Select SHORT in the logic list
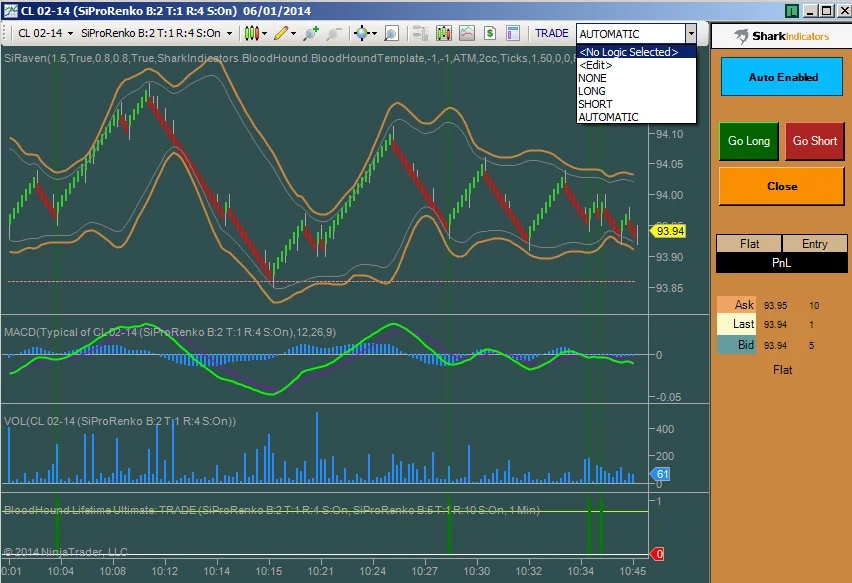Image resolution: width=852 pixels, height=583 pixels. (x=636, y=104)
